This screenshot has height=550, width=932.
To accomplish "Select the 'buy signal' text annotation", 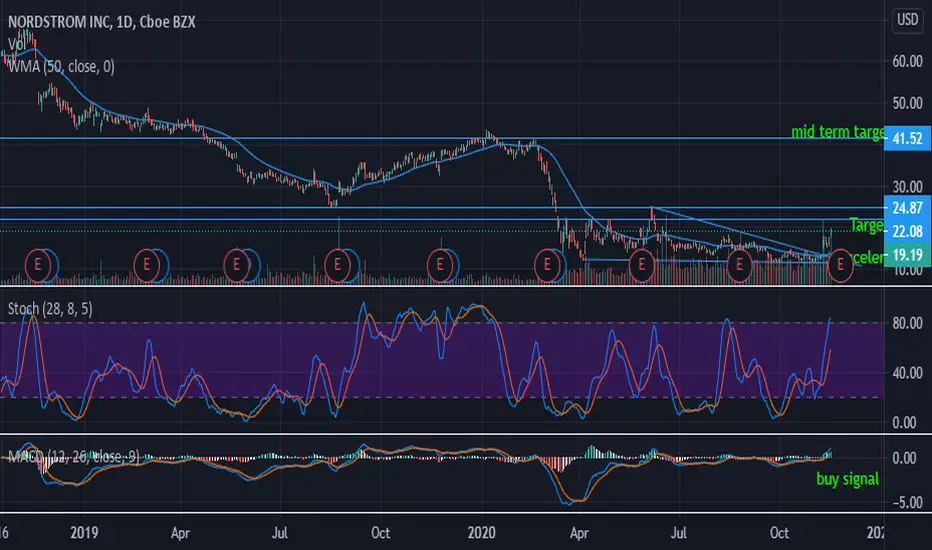I will click(847, 479).
